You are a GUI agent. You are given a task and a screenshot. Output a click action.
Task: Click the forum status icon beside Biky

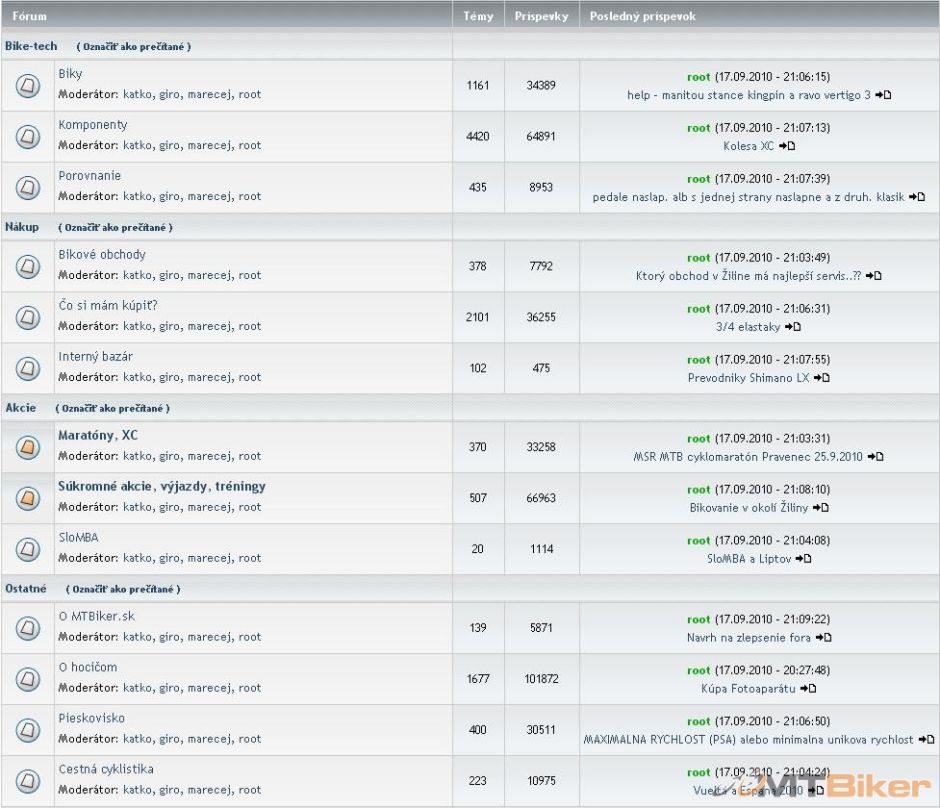pyautogui.click(x=28, y=86)
